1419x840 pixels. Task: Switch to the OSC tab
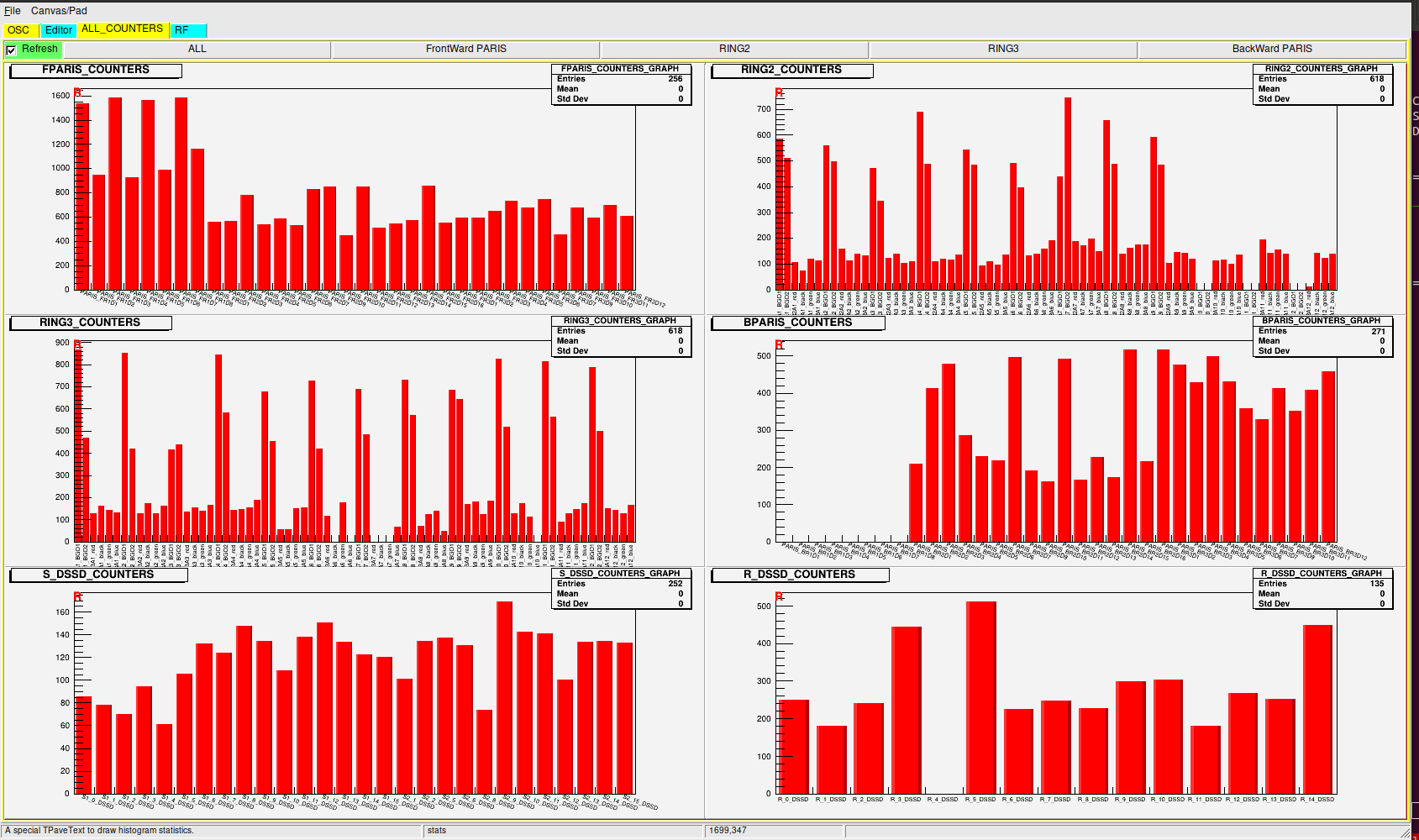[18, 30]
